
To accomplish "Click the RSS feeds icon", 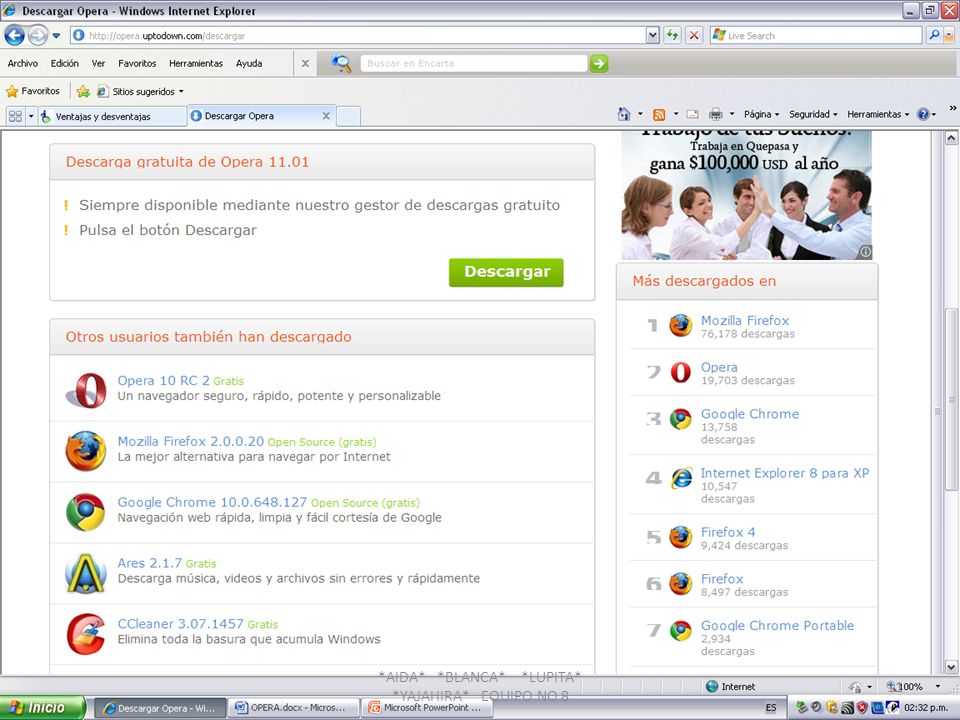I will pyautogui.click(x=659, y=114).
